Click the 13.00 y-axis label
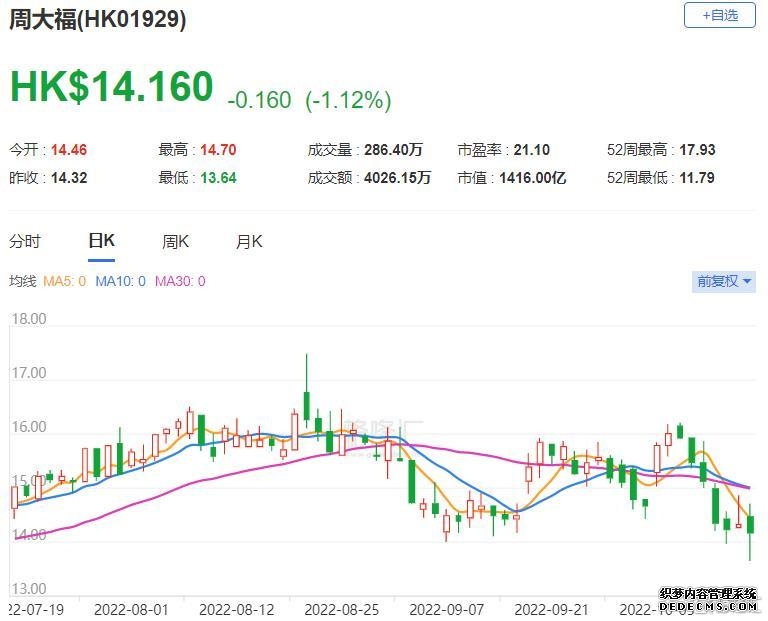The image size is (768, 621). (29, 588)
